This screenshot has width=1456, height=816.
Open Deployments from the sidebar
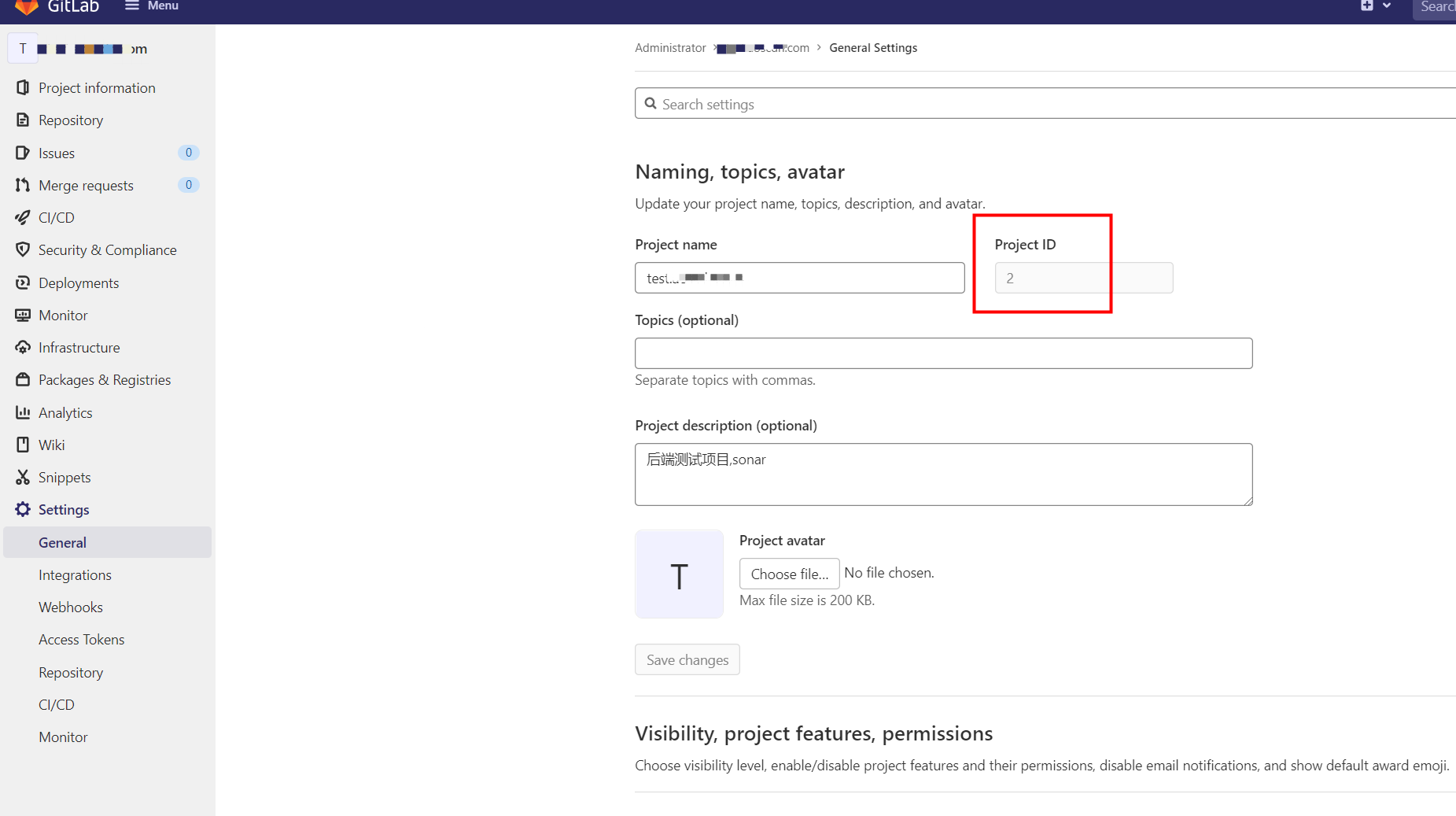pos(24,282)
